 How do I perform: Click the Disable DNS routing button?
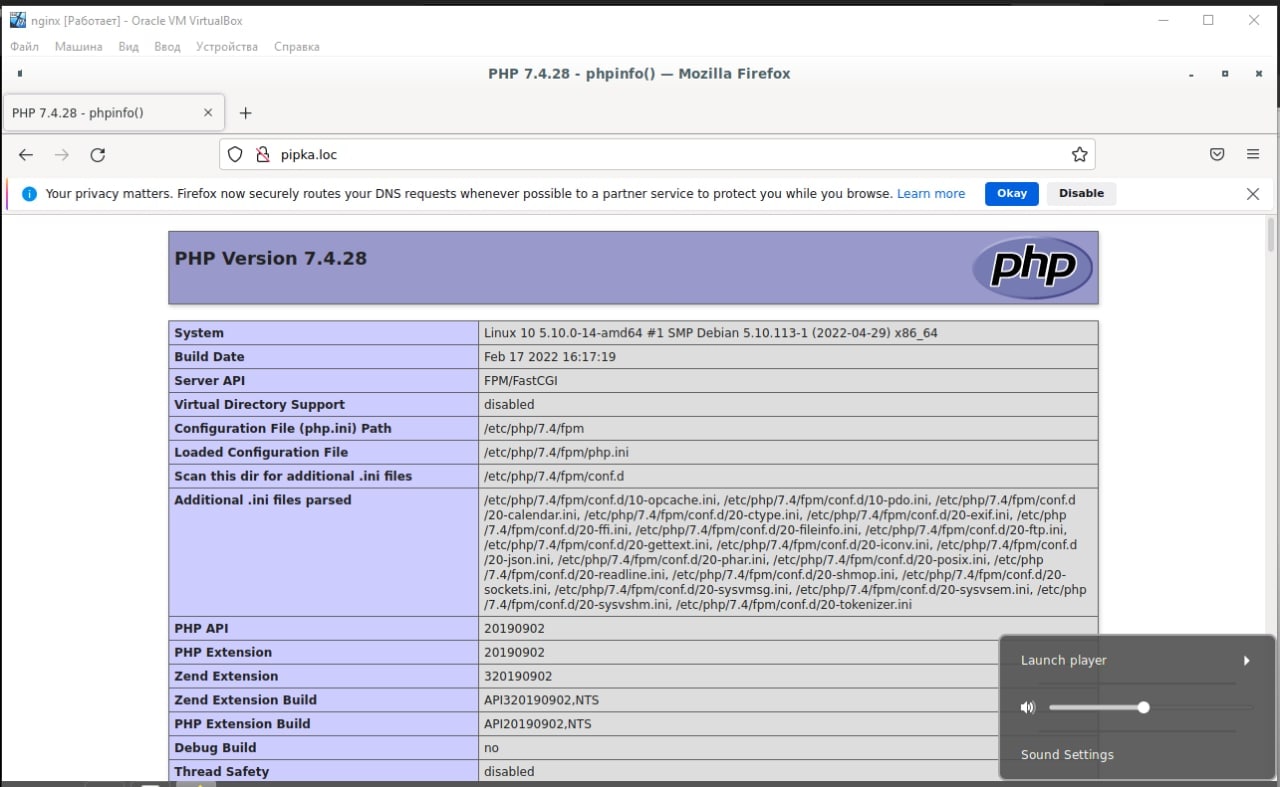point(1081,194)
